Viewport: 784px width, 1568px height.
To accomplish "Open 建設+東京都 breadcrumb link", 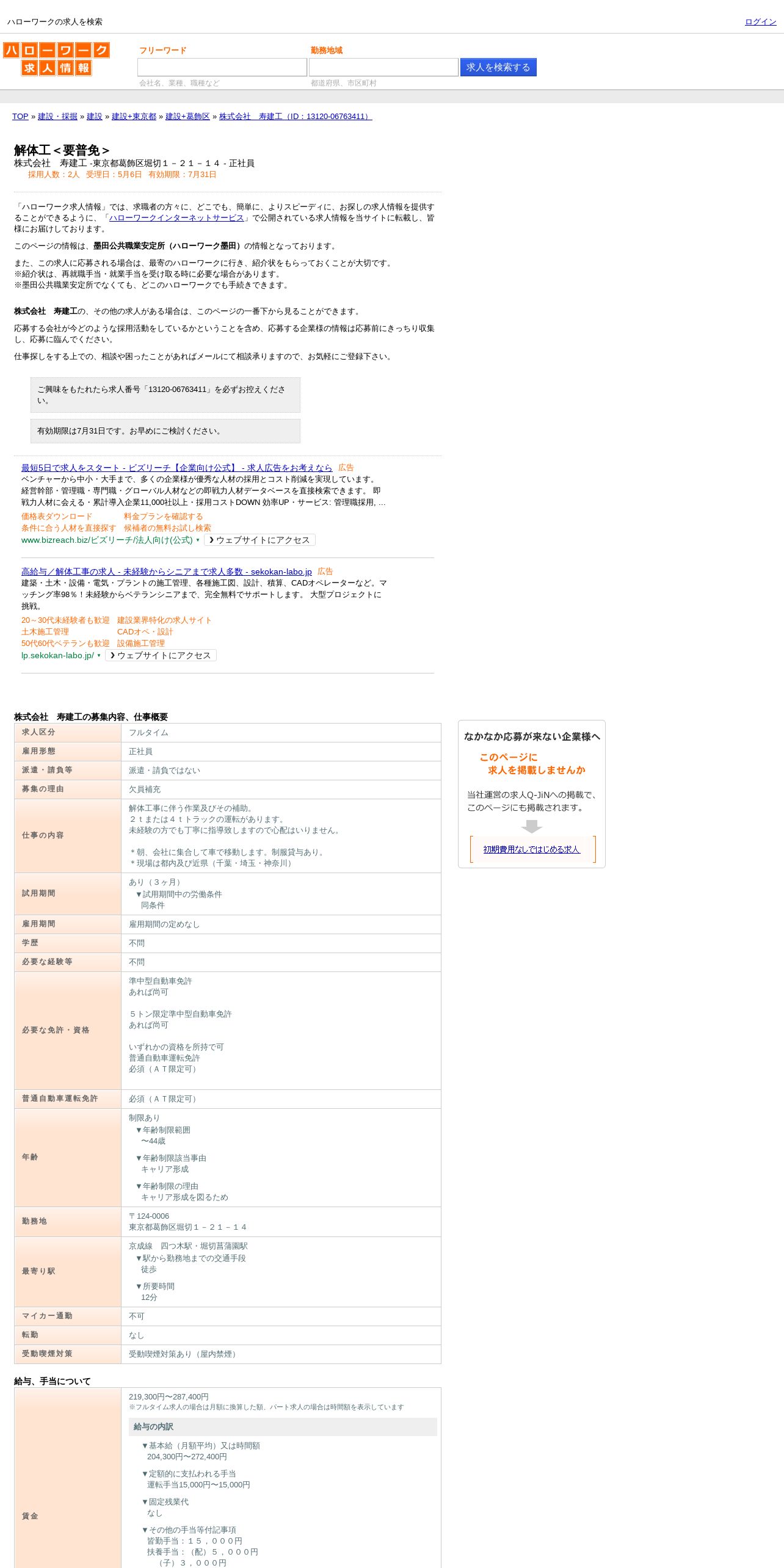I will (x=134, y=117).
